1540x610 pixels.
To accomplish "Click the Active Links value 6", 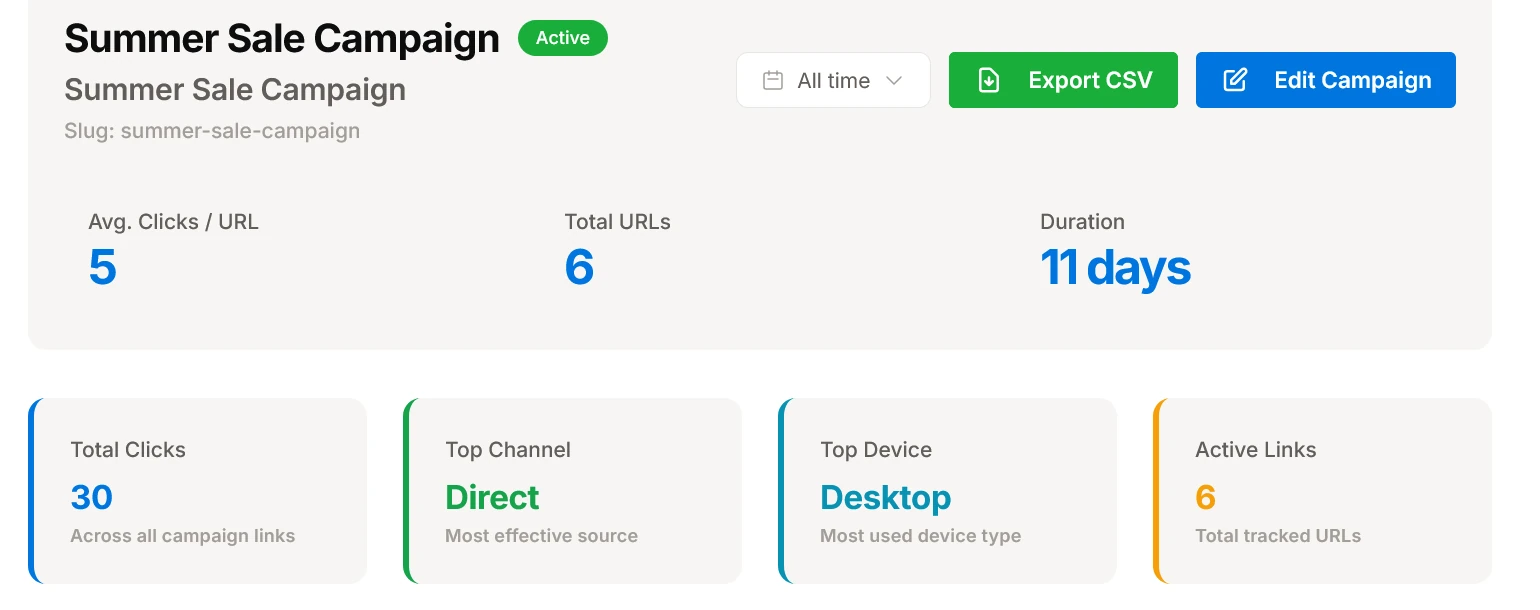I will 1205,497.
